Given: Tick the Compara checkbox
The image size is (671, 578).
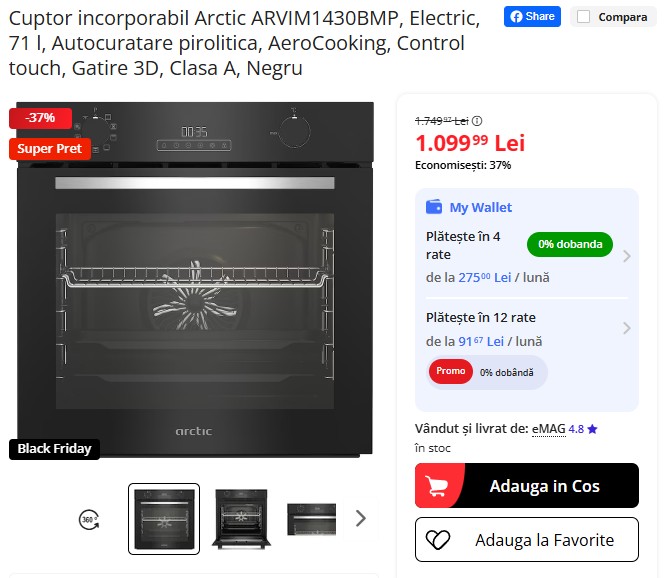Looking at the screenshot, I should (583, 17).
